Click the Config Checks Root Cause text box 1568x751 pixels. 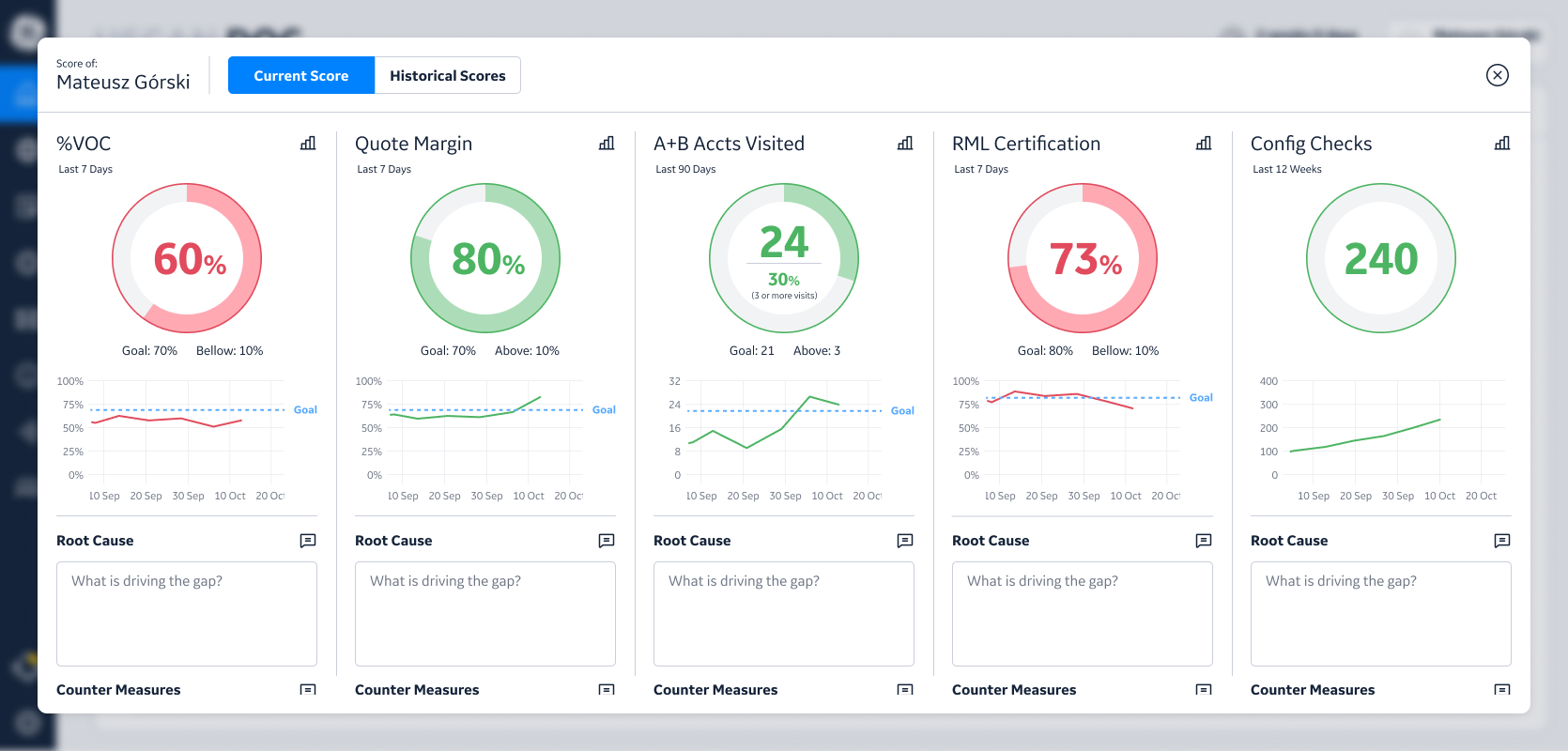[1381, 614]
